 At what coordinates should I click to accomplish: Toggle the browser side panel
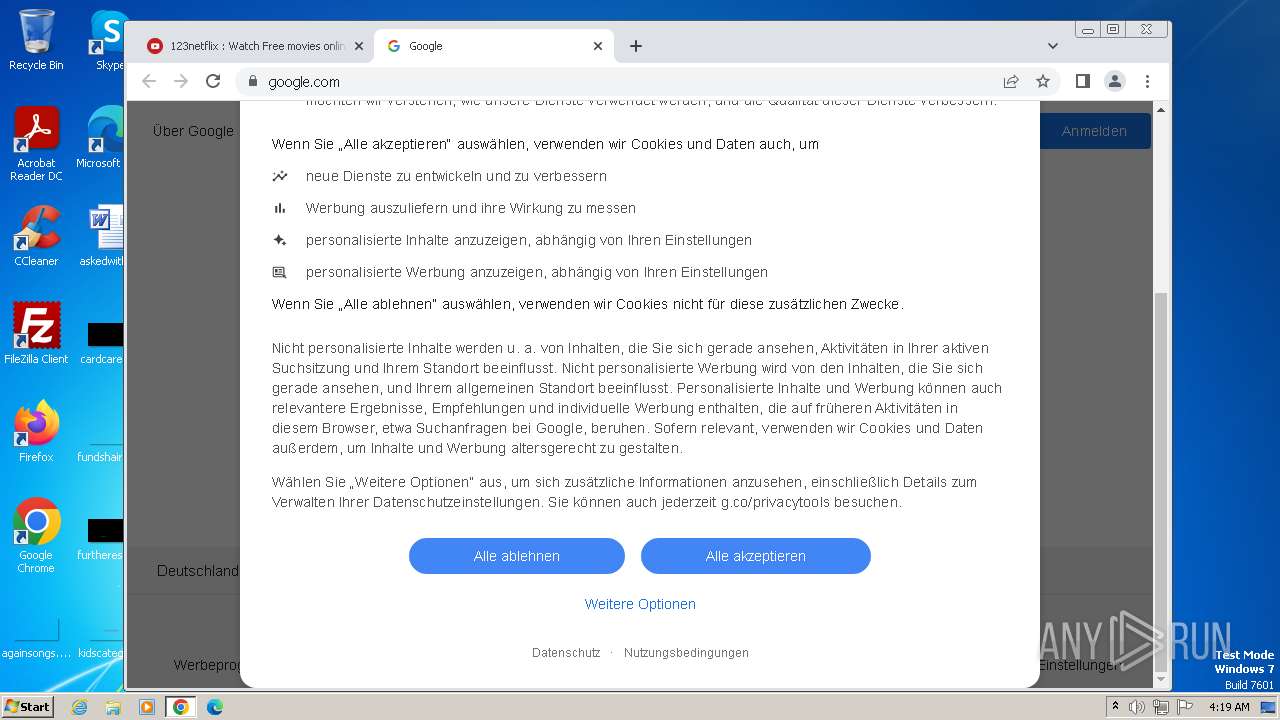[1082, 82]
